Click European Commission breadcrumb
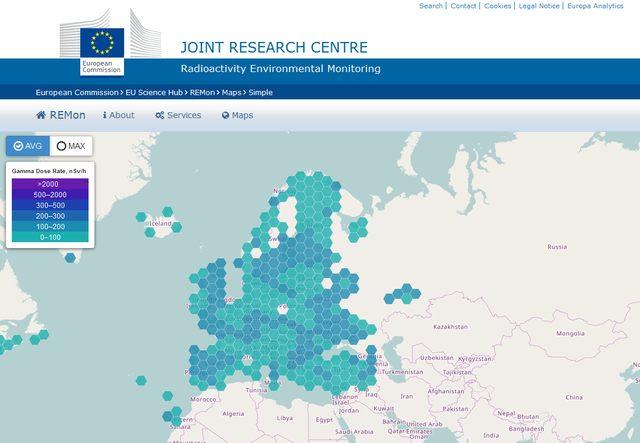640x443 pixels. [x=77, y=92]
